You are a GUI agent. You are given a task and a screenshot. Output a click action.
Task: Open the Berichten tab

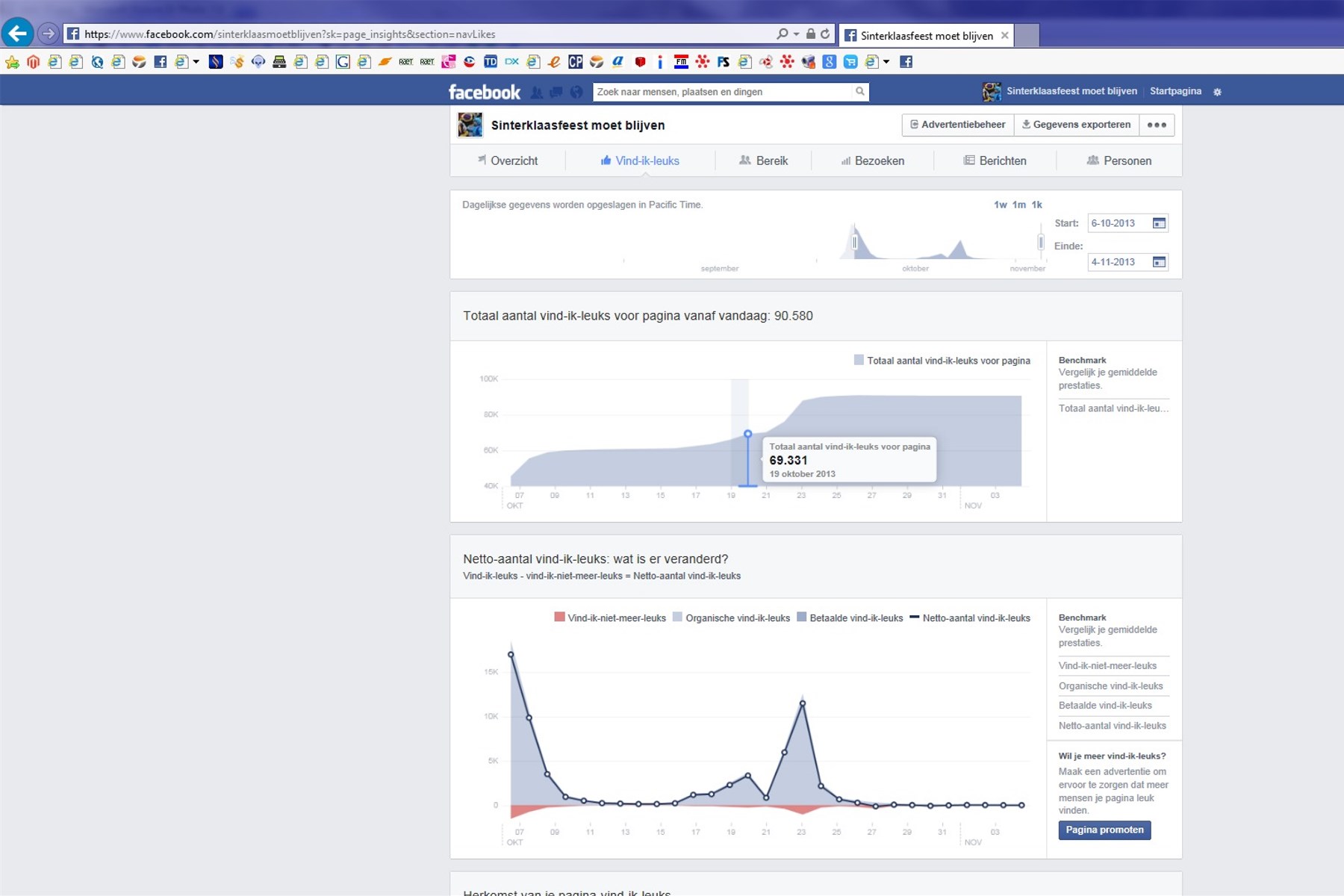995,161
